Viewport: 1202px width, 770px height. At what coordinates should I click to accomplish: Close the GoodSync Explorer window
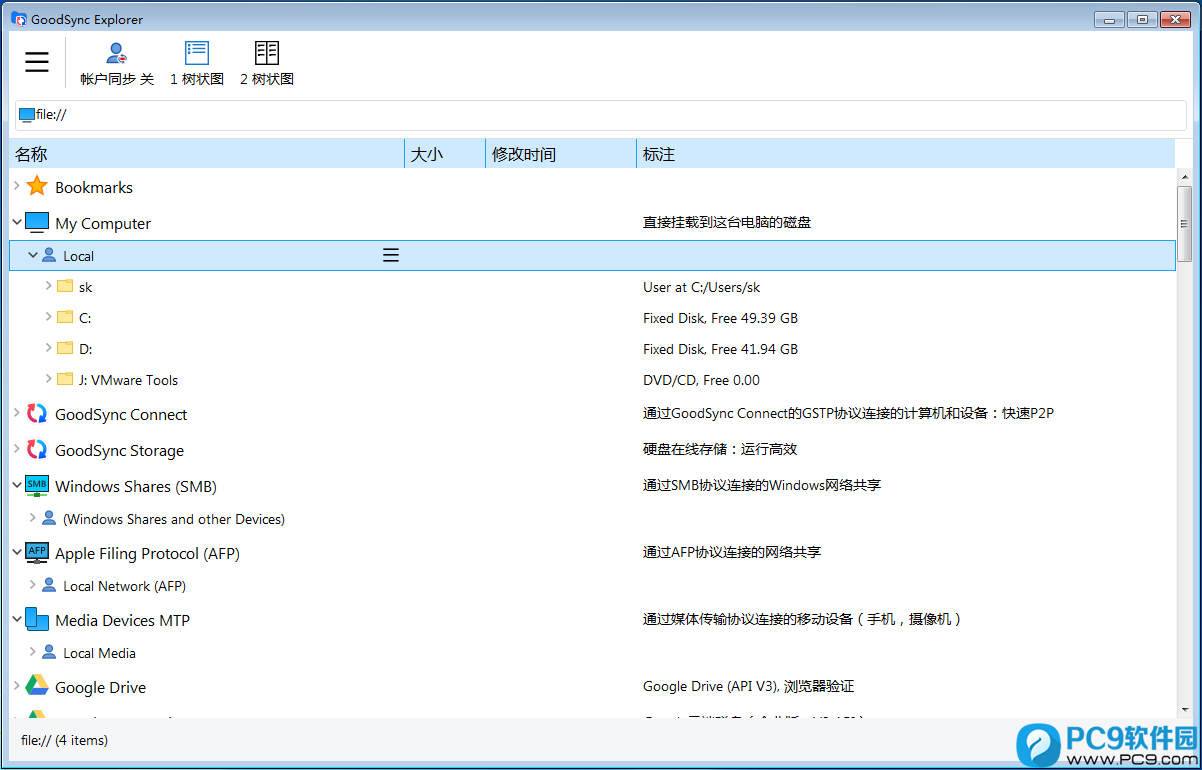(x=1174, y=19)
